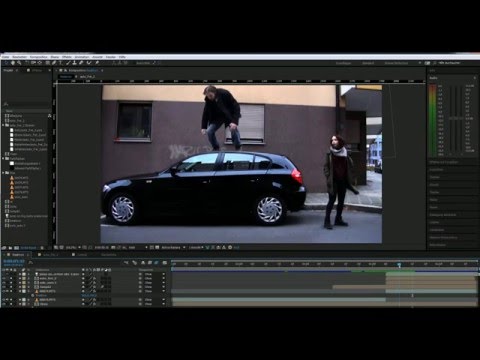Toggle visibility of the bottom timeline layer
The image size is (480, 360).
coord(4,304)
